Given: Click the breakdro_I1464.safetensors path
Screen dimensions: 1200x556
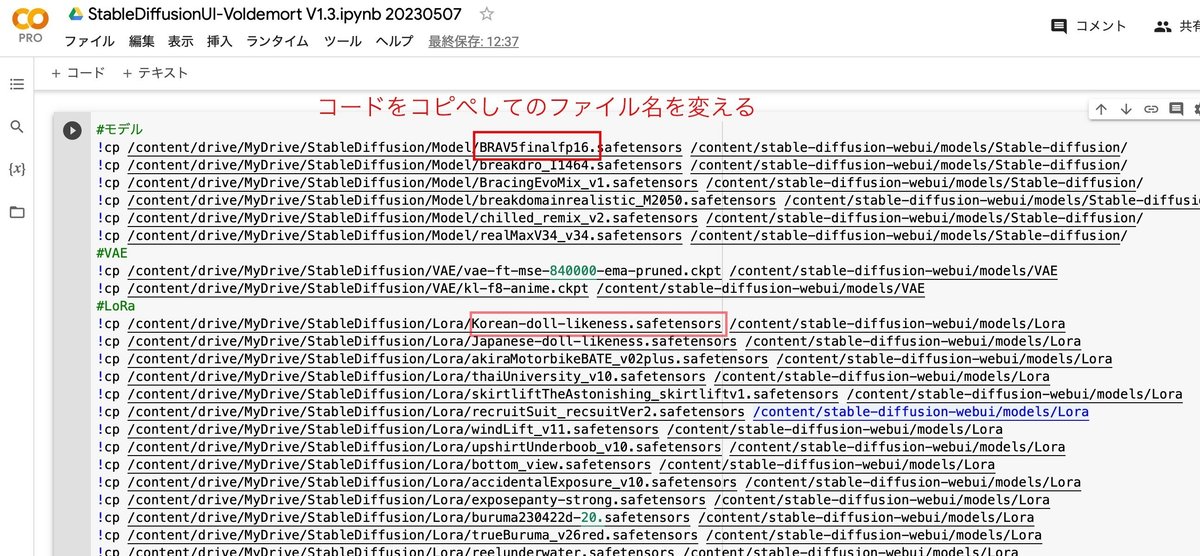Looking at the screenshot, I should [405, 164].
